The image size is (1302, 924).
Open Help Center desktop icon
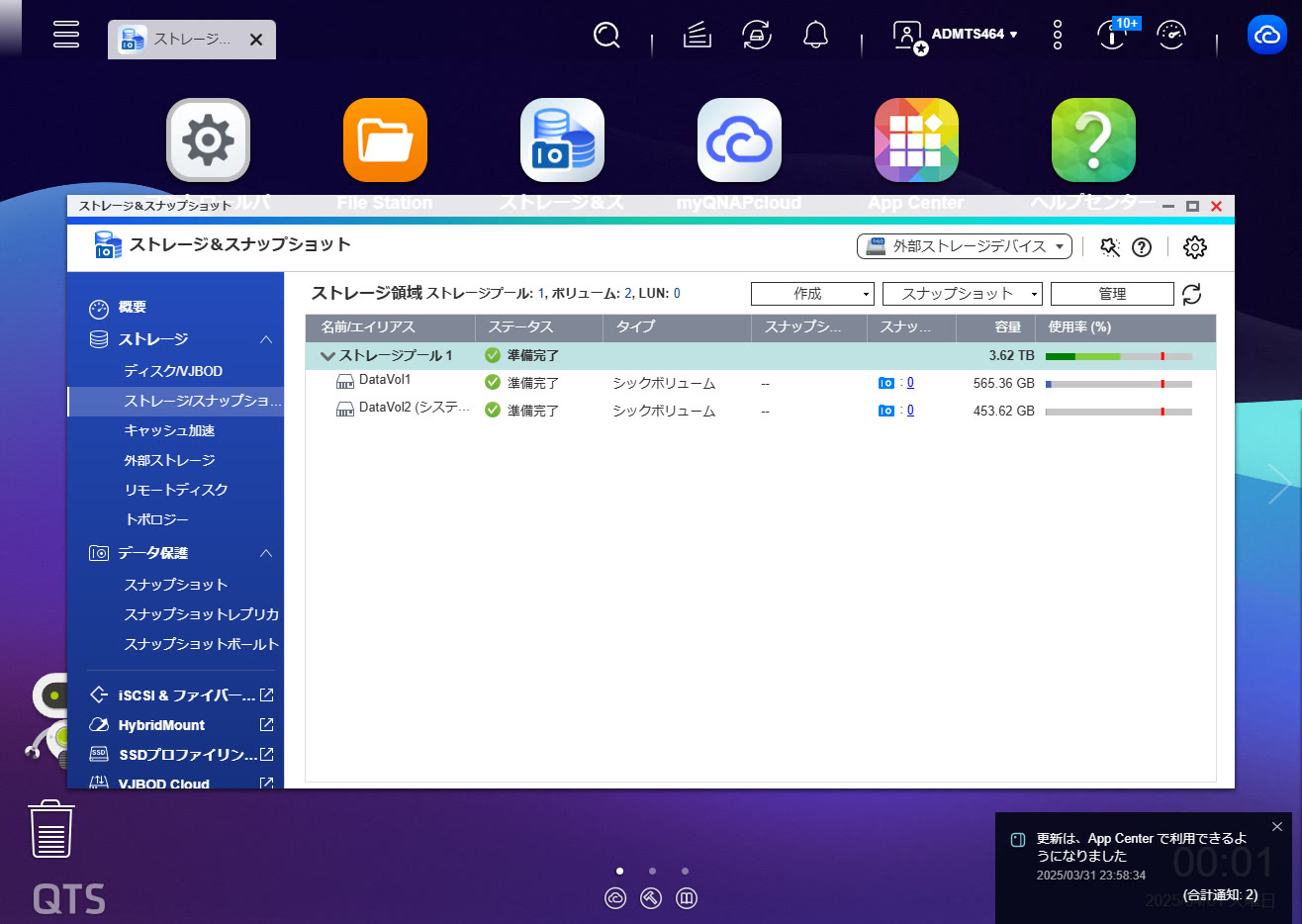[x=1093, y=140]
